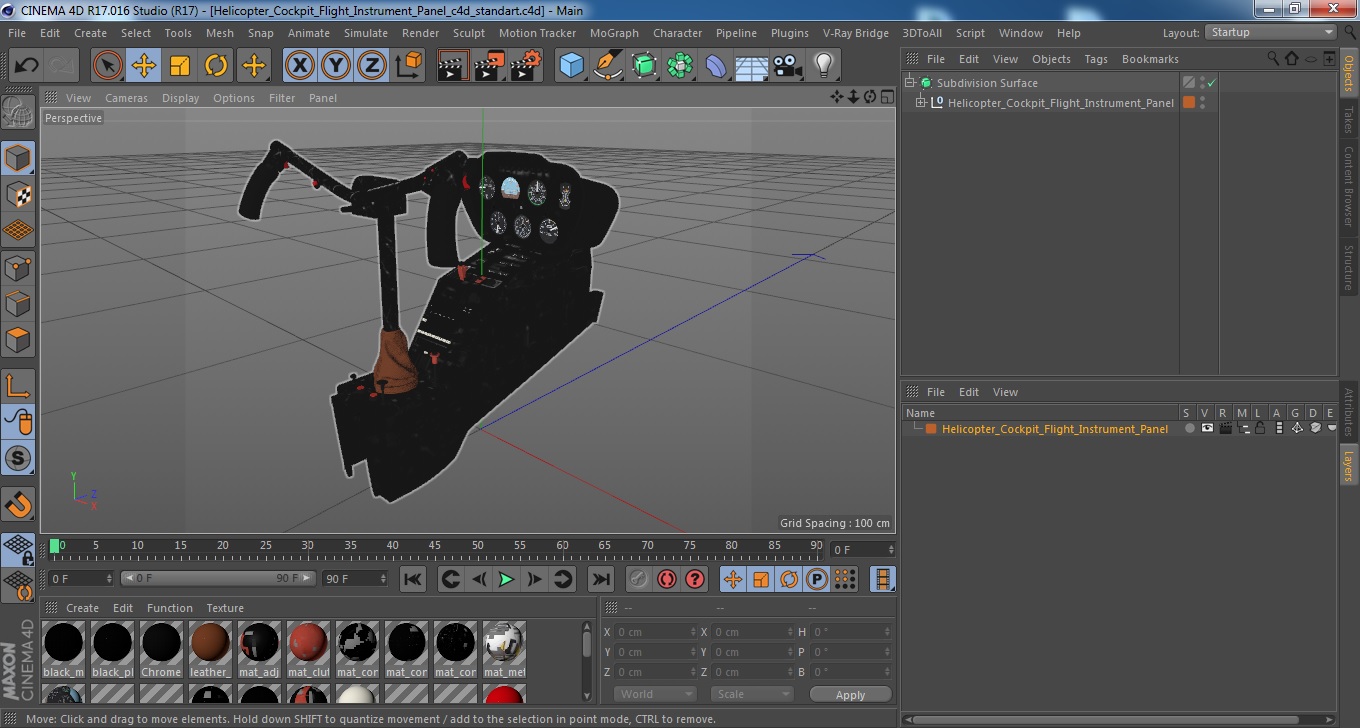The image size is (1360, 728).
Task: Toggle coordinate system icon
Action: 408,66
